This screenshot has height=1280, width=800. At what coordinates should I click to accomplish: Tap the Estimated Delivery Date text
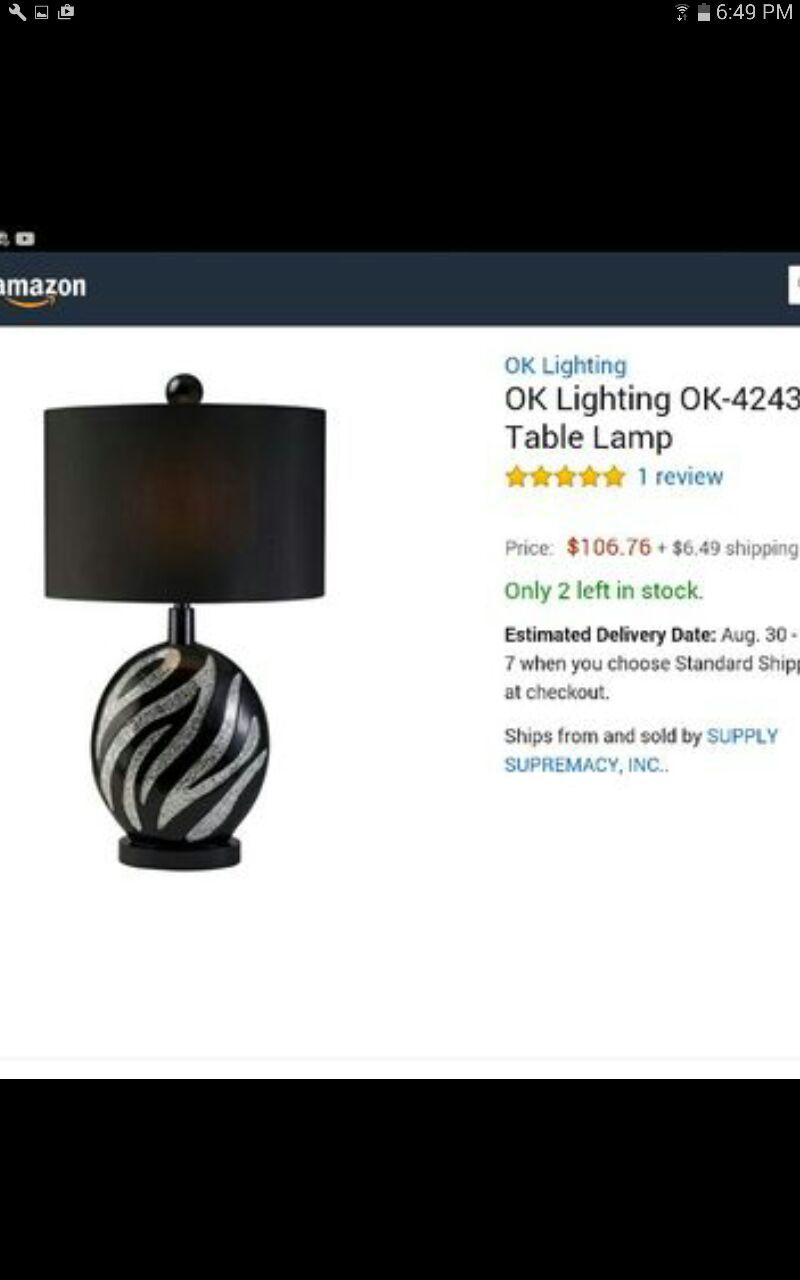[610, 635]
